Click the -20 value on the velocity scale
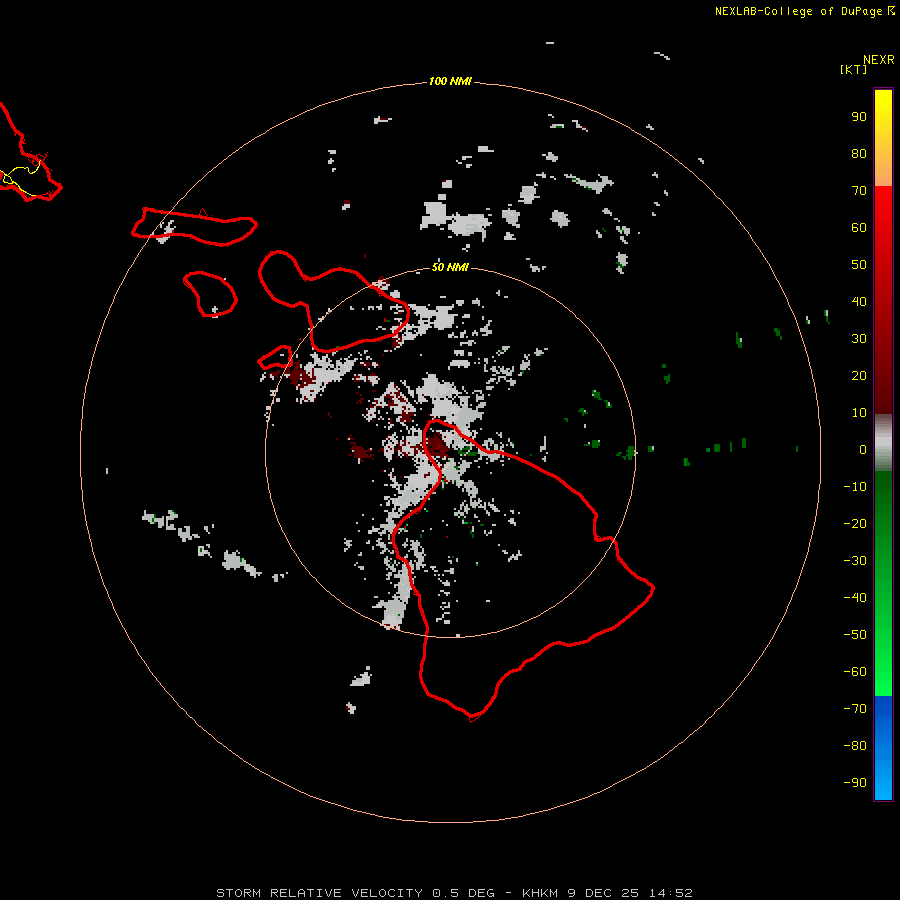 click(x=855, y=523)
